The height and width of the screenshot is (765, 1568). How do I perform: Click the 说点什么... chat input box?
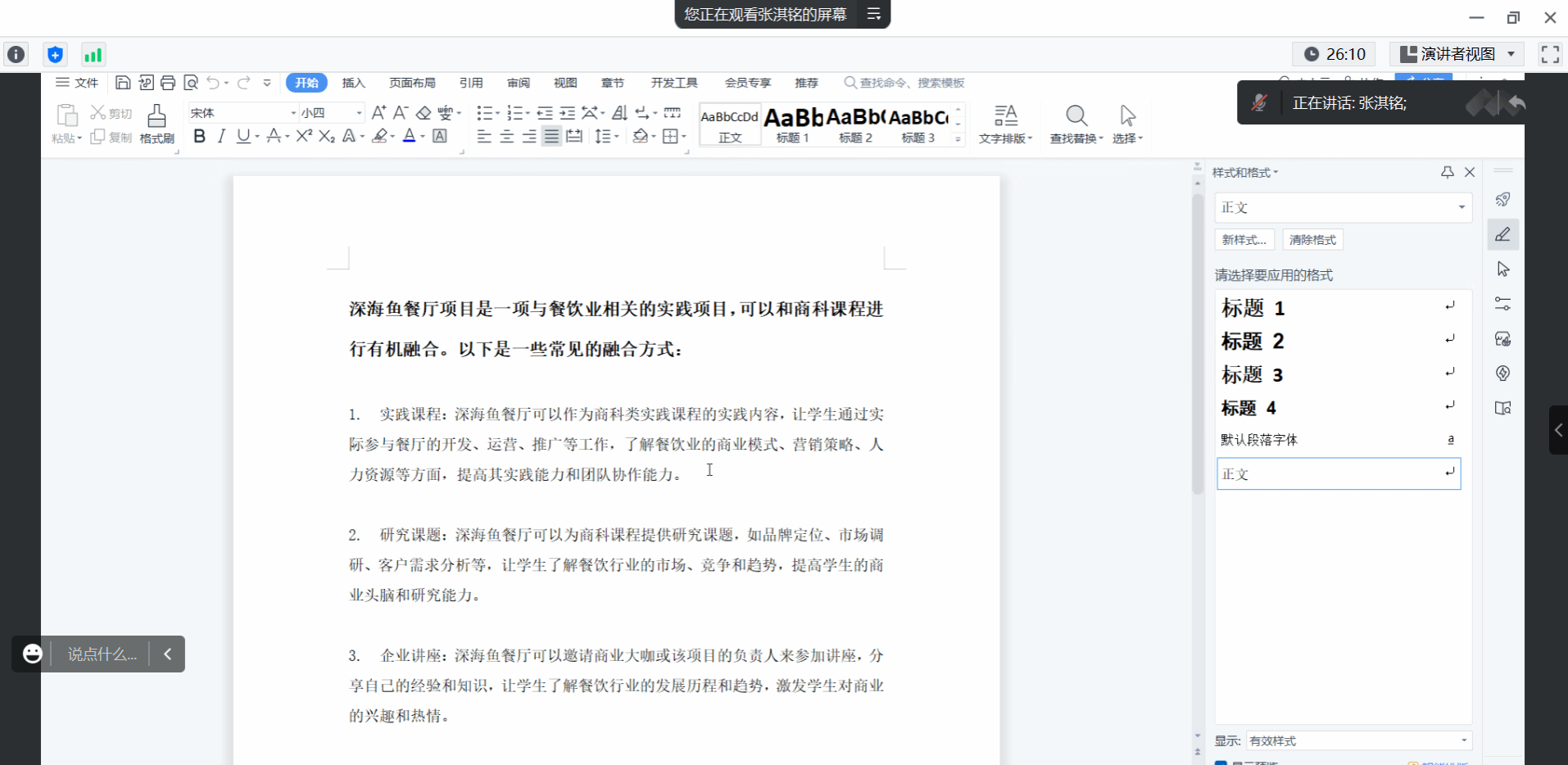point(102,654)
